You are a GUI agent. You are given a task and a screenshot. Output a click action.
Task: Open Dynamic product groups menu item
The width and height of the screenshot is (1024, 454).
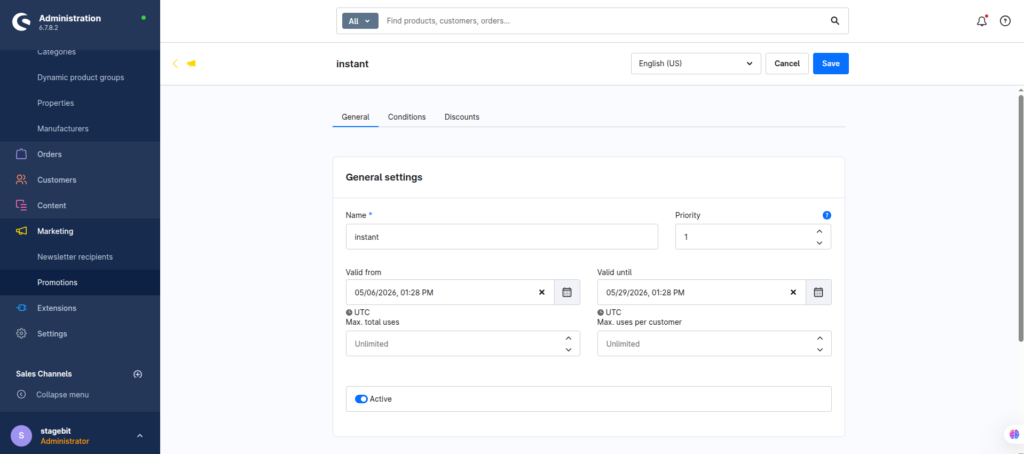click(80, 77)
